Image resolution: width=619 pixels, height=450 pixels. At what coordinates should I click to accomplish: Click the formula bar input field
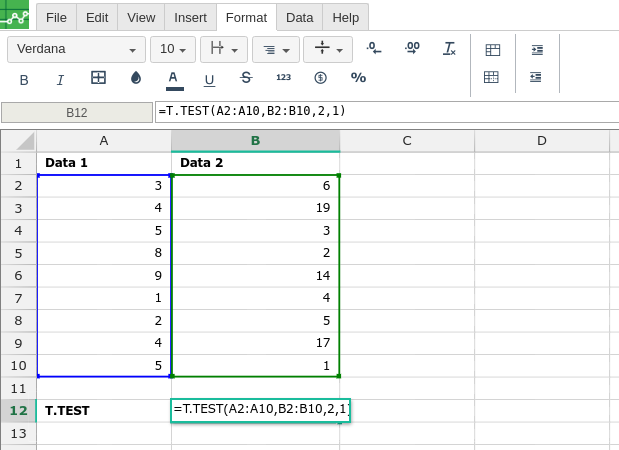tap(386, 112)
